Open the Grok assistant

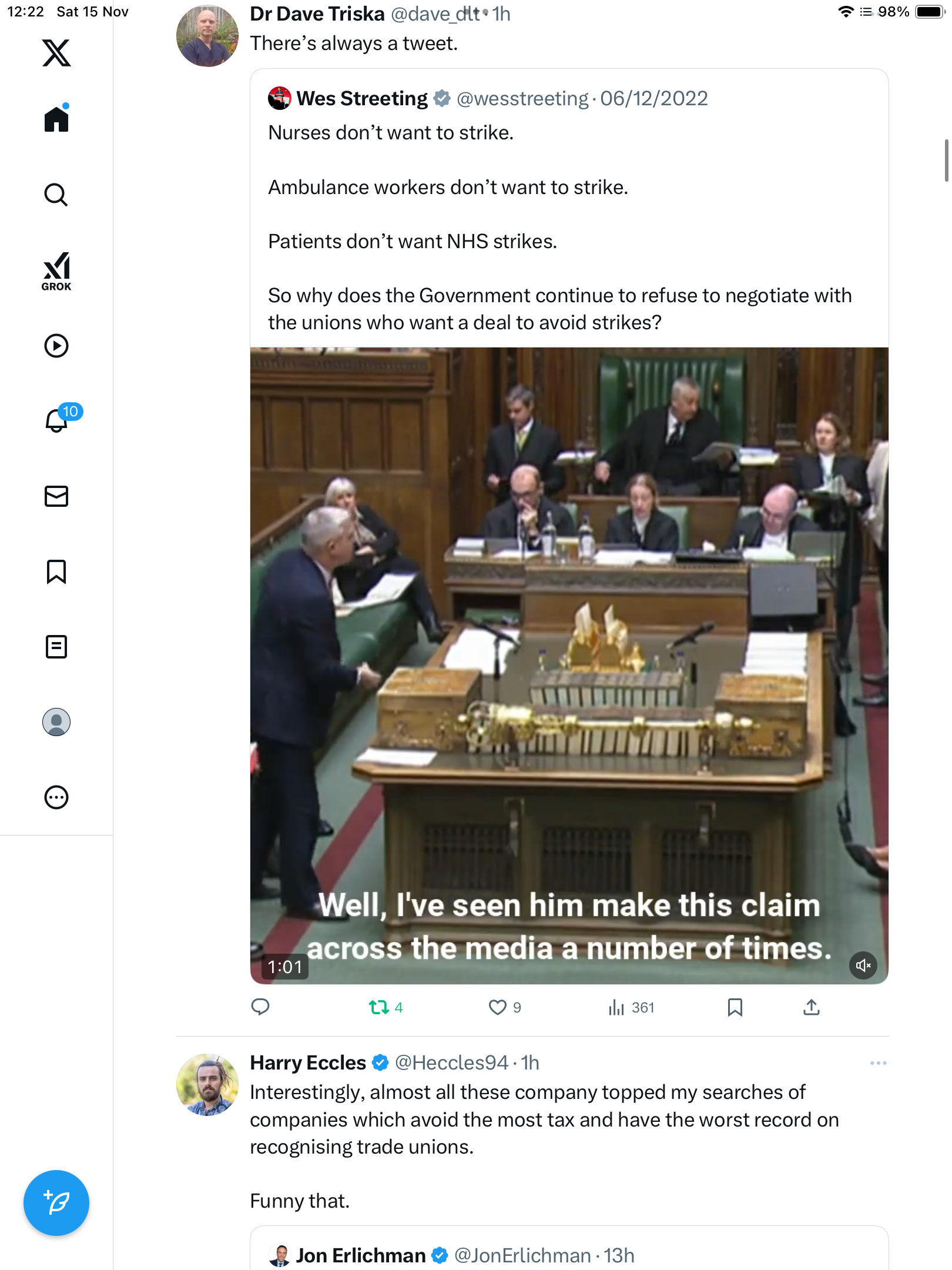[x=56, y=271]
